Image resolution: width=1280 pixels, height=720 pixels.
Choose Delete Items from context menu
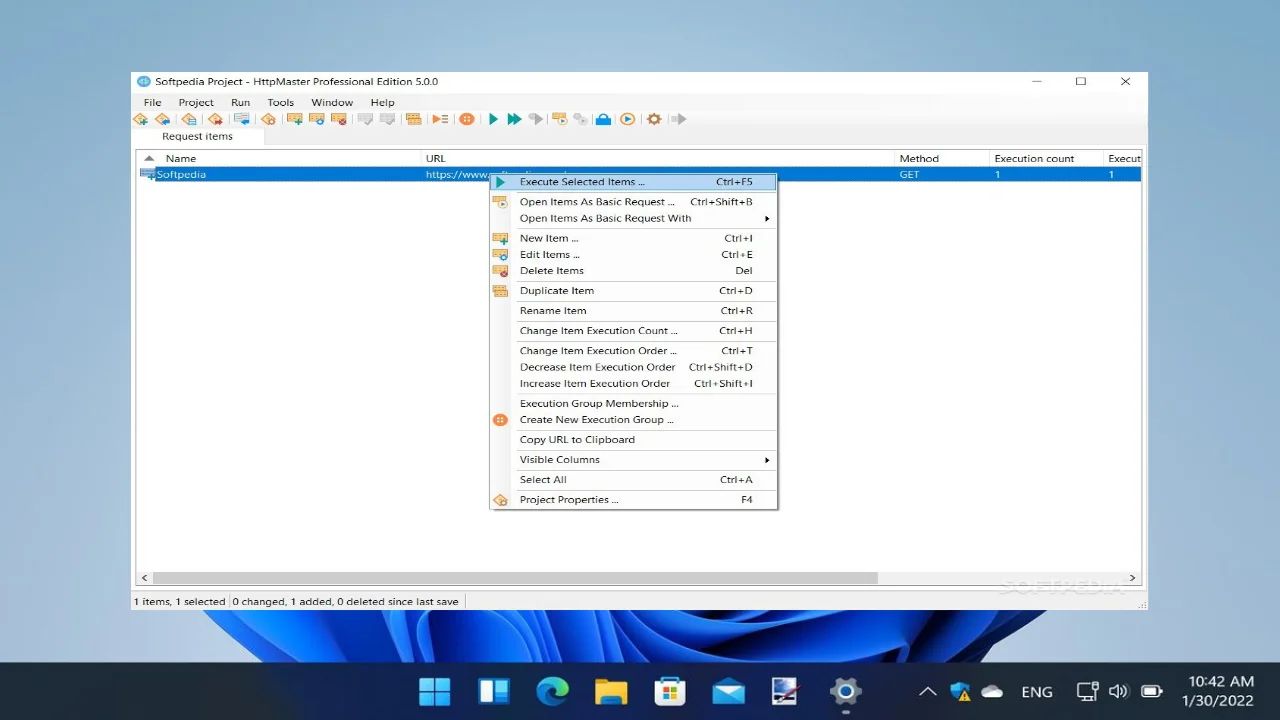[634, 270]
